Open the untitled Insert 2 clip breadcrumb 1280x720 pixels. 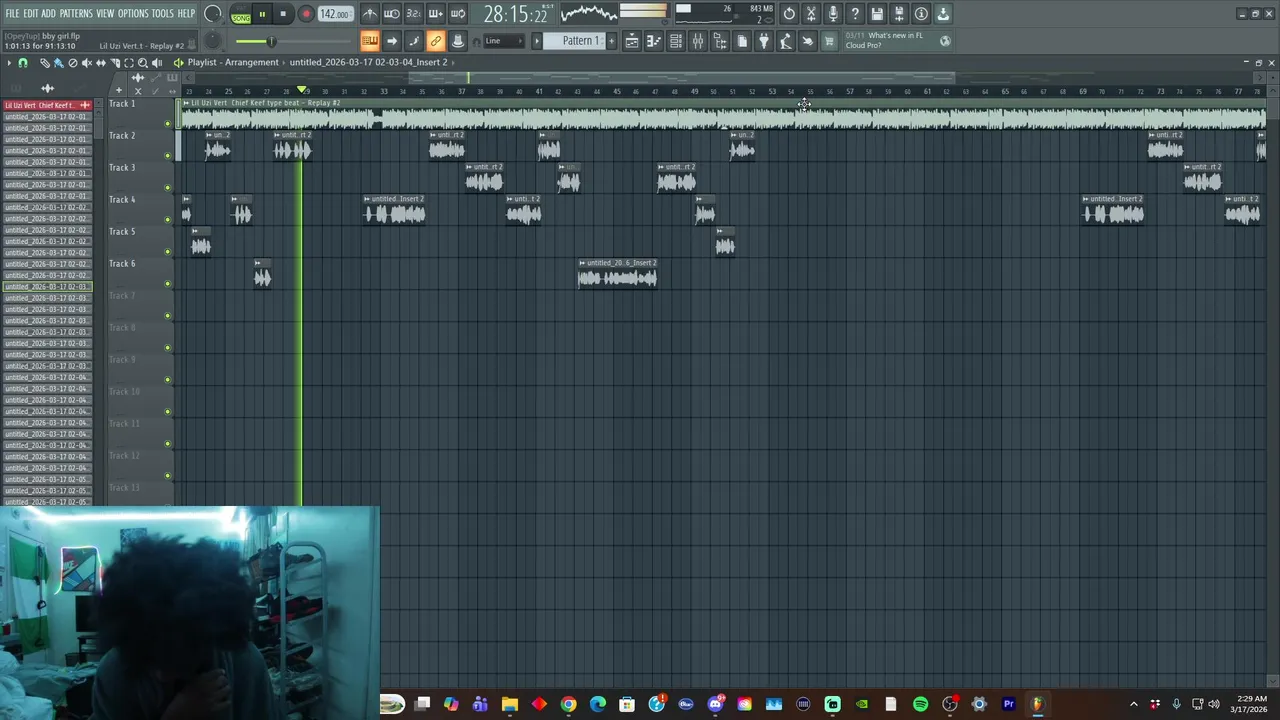[368, 62]
